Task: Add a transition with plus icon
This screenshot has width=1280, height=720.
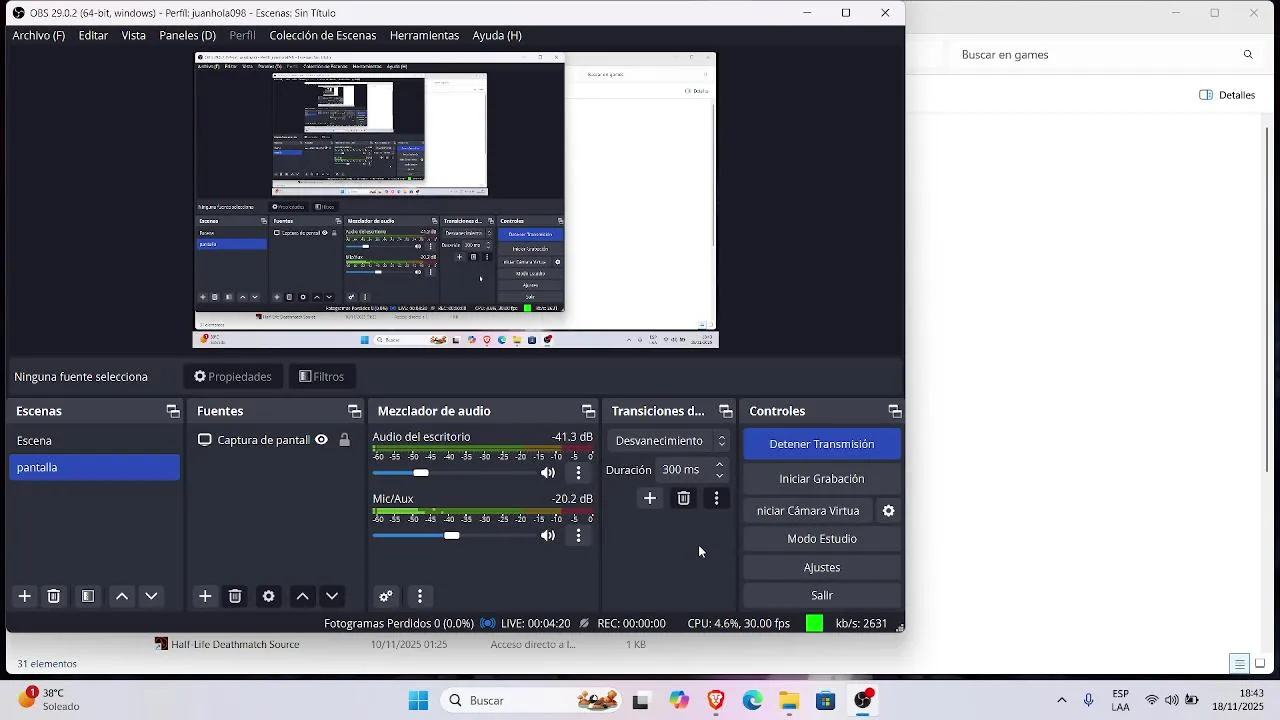Action: (x=650, y=498)
